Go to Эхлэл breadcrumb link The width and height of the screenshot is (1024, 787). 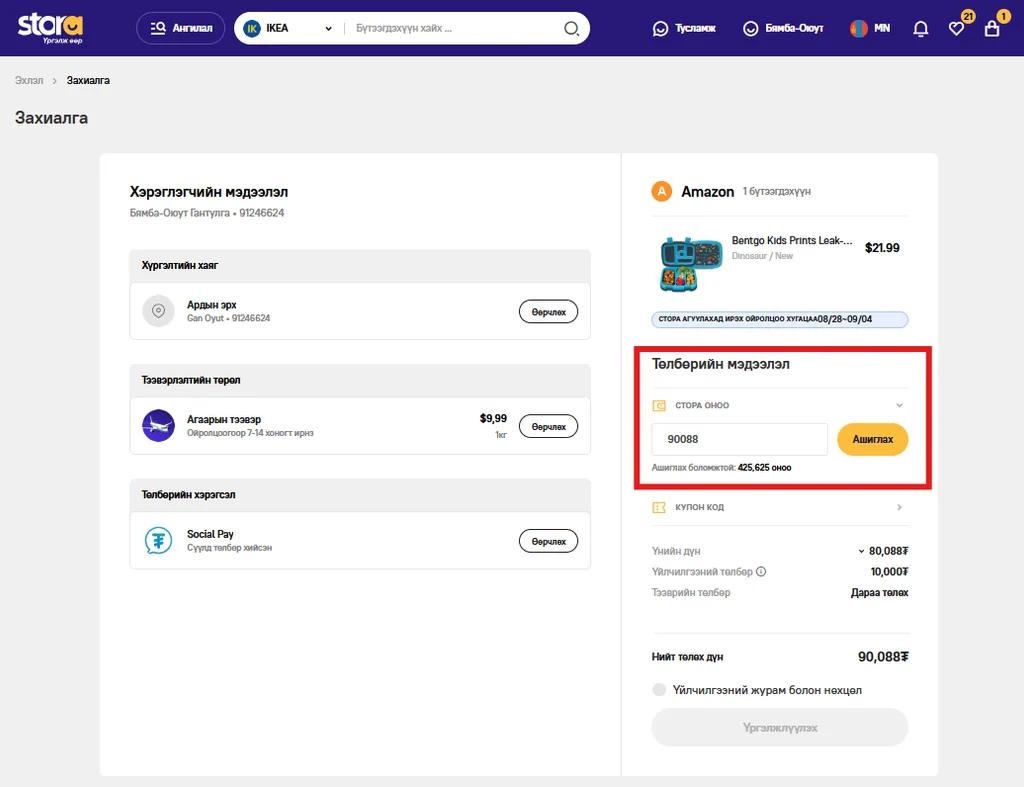click(x=29, y=80)
